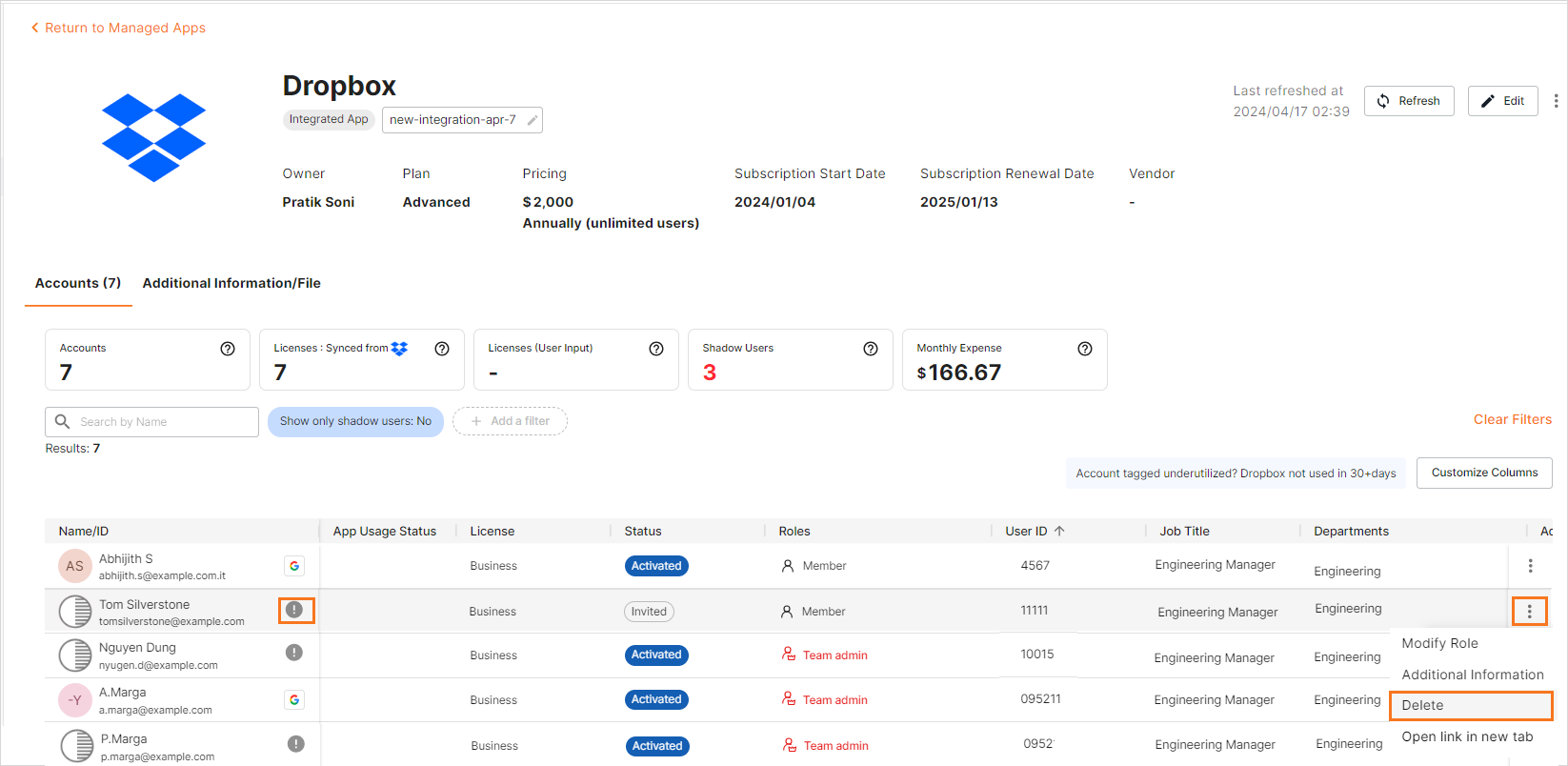1568x766 pixels.
Task: Click new-integration-apr-7 tag field
Action: pyautogui.click(x=462, y=120)
